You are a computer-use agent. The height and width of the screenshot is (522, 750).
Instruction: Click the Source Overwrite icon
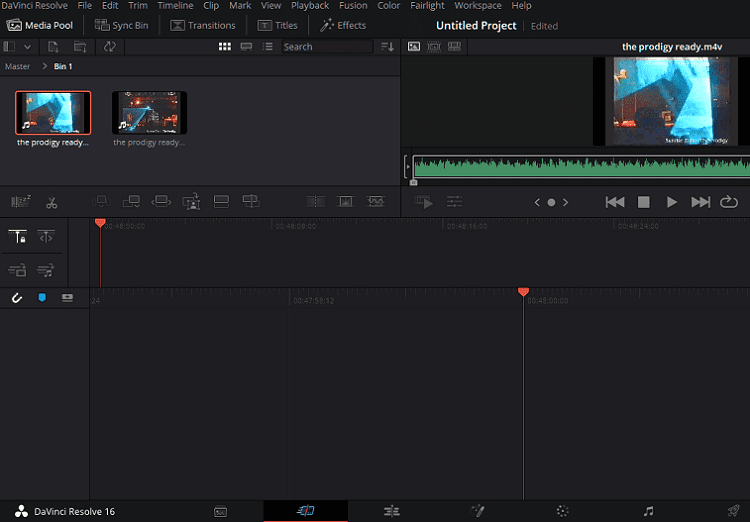click(251, 201)
